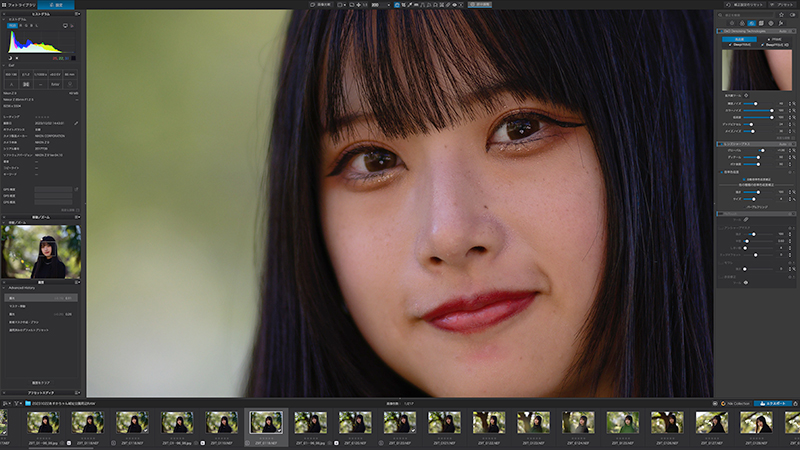Select the DeepPRIME XD denoise option
This screenshot has height=450, width=800.
[776, 45]
